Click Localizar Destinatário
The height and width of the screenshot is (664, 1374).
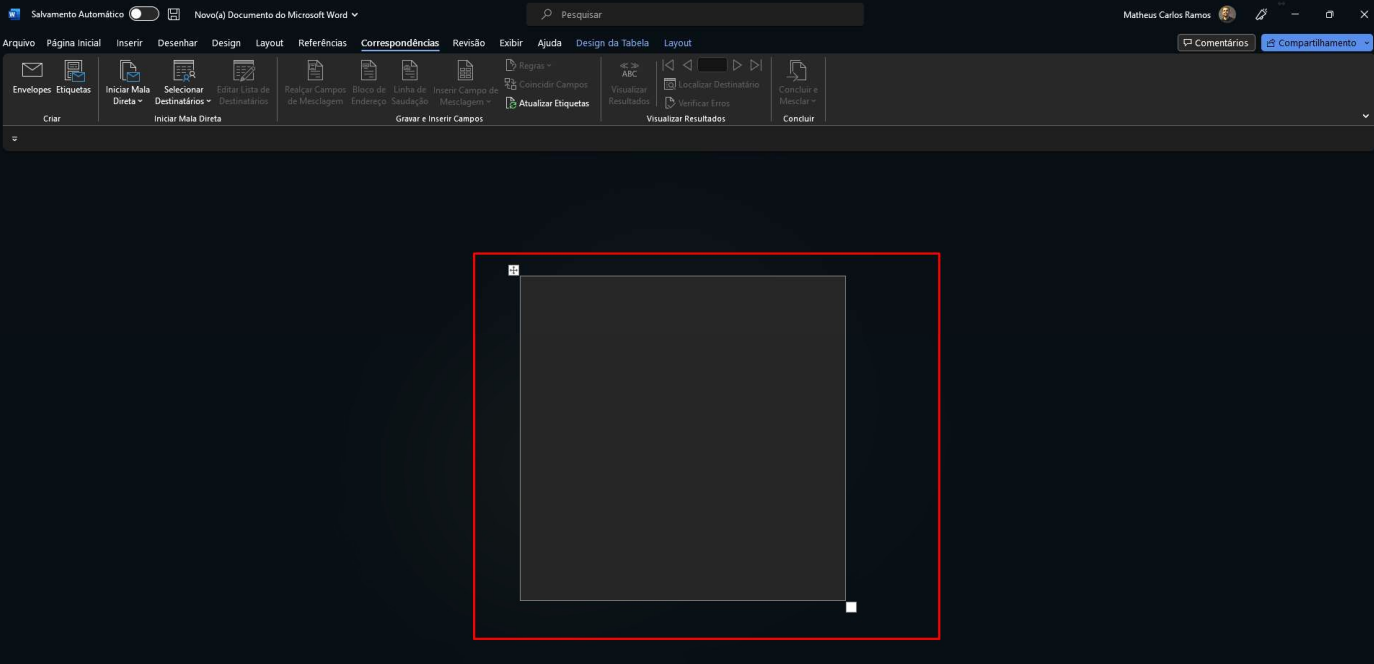712,84
